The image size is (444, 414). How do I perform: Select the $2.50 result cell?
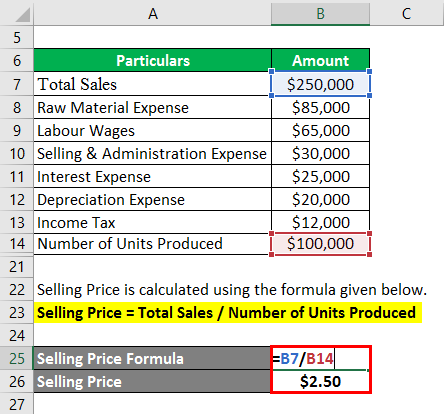(320, 381)
